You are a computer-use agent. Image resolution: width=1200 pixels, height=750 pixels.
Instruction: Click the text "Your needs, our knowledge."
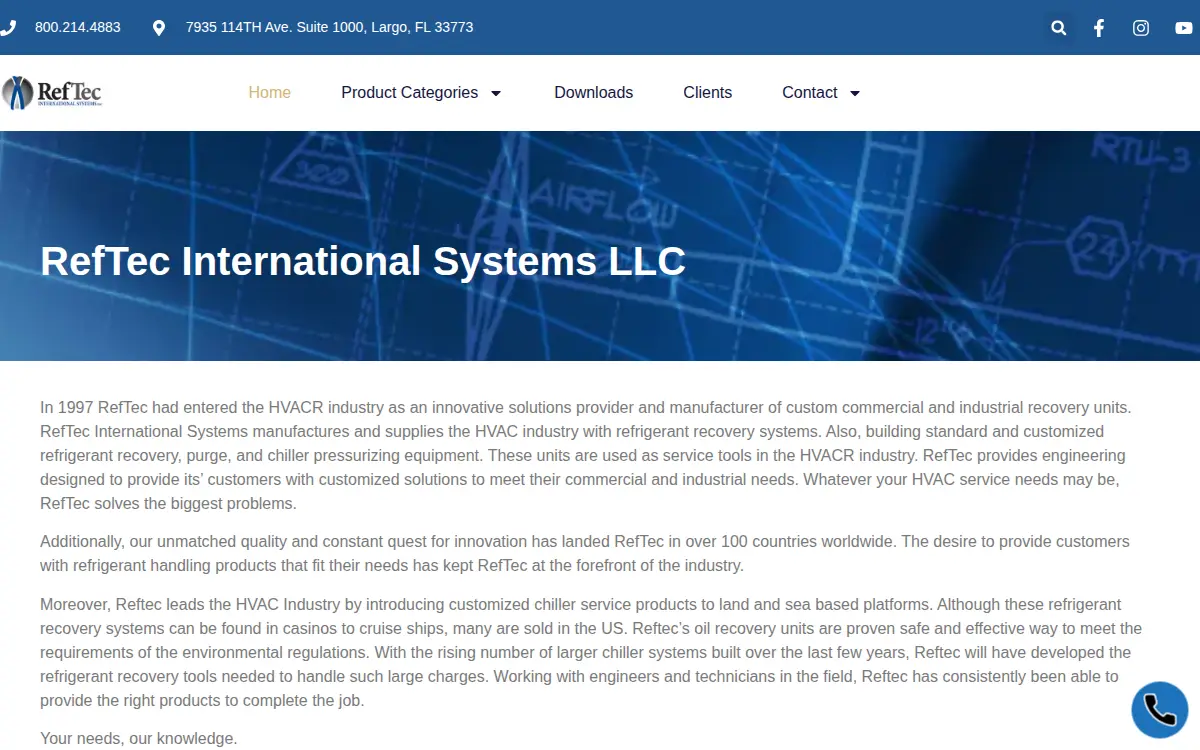coord(139,739)
